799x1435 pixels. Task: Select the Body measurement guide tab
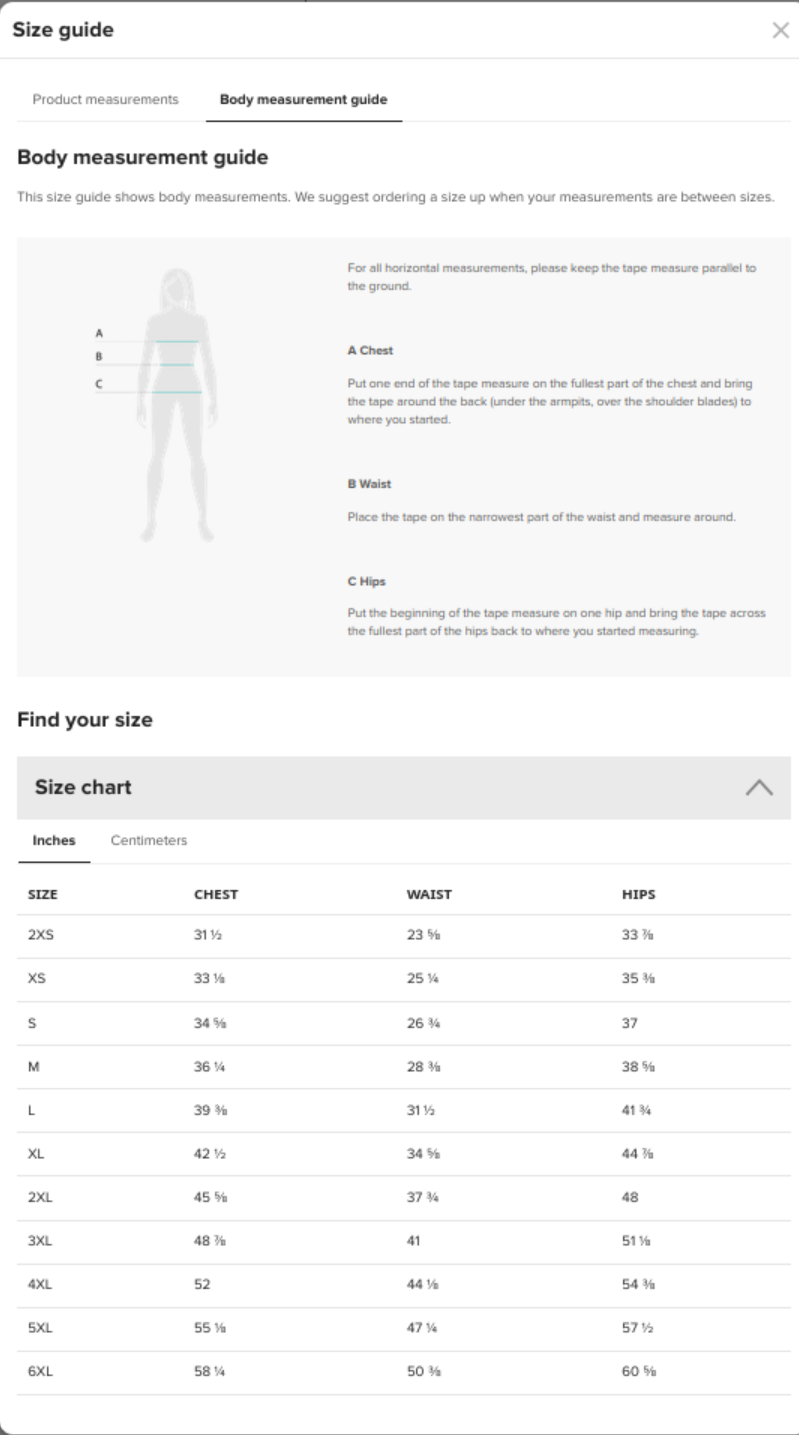tap(303, 100)
